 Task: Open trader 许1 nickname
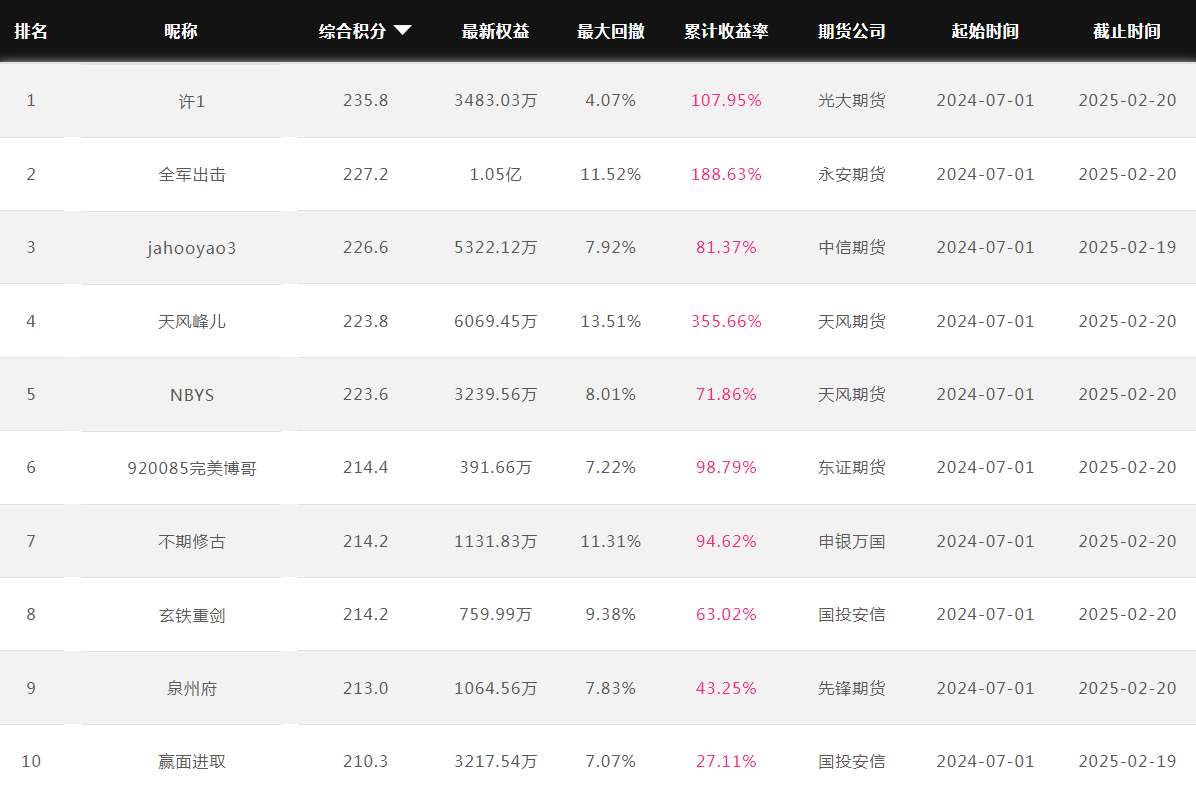pos(192,101)
